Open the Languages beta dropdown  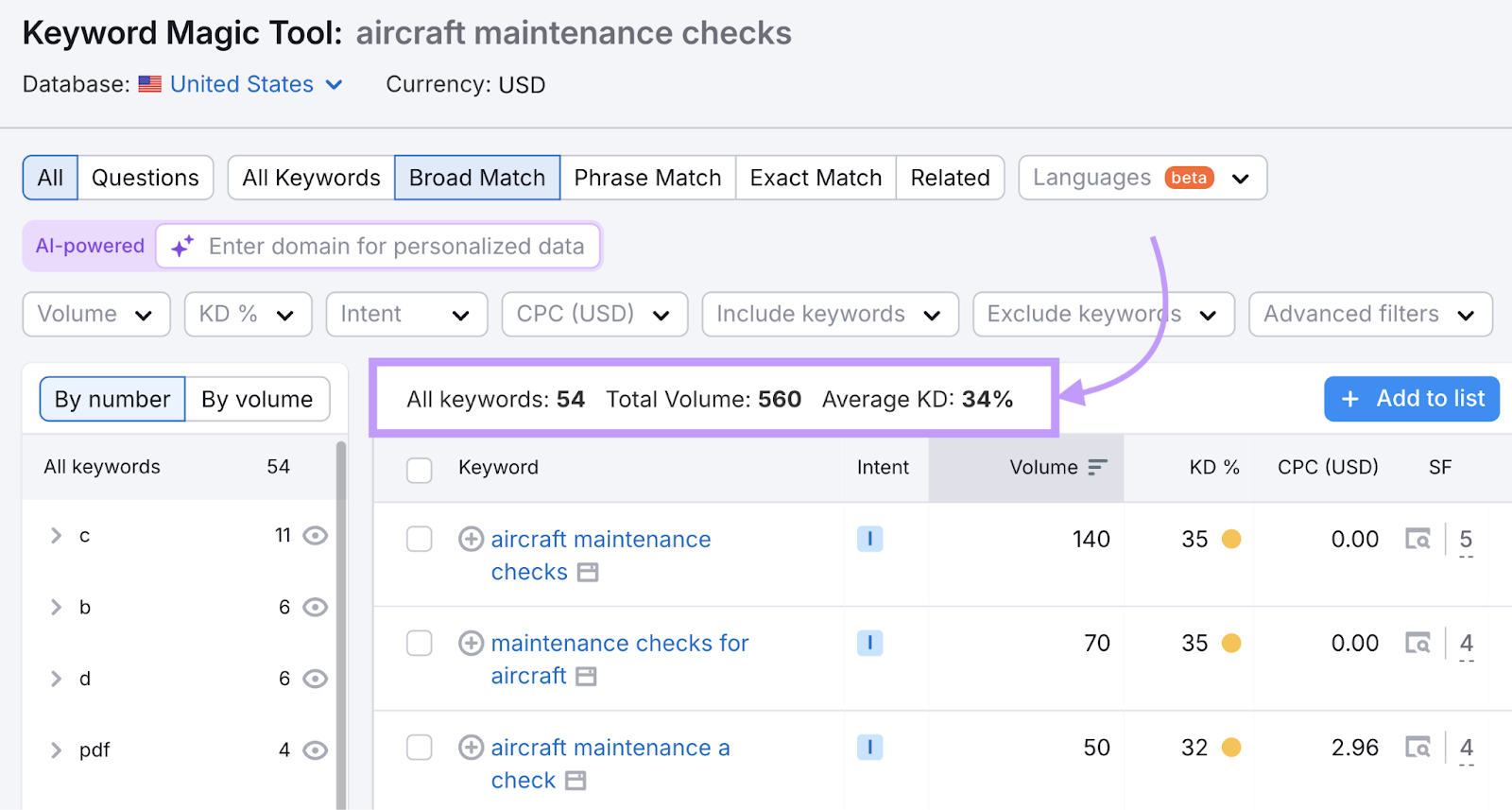pos(1142,177)
